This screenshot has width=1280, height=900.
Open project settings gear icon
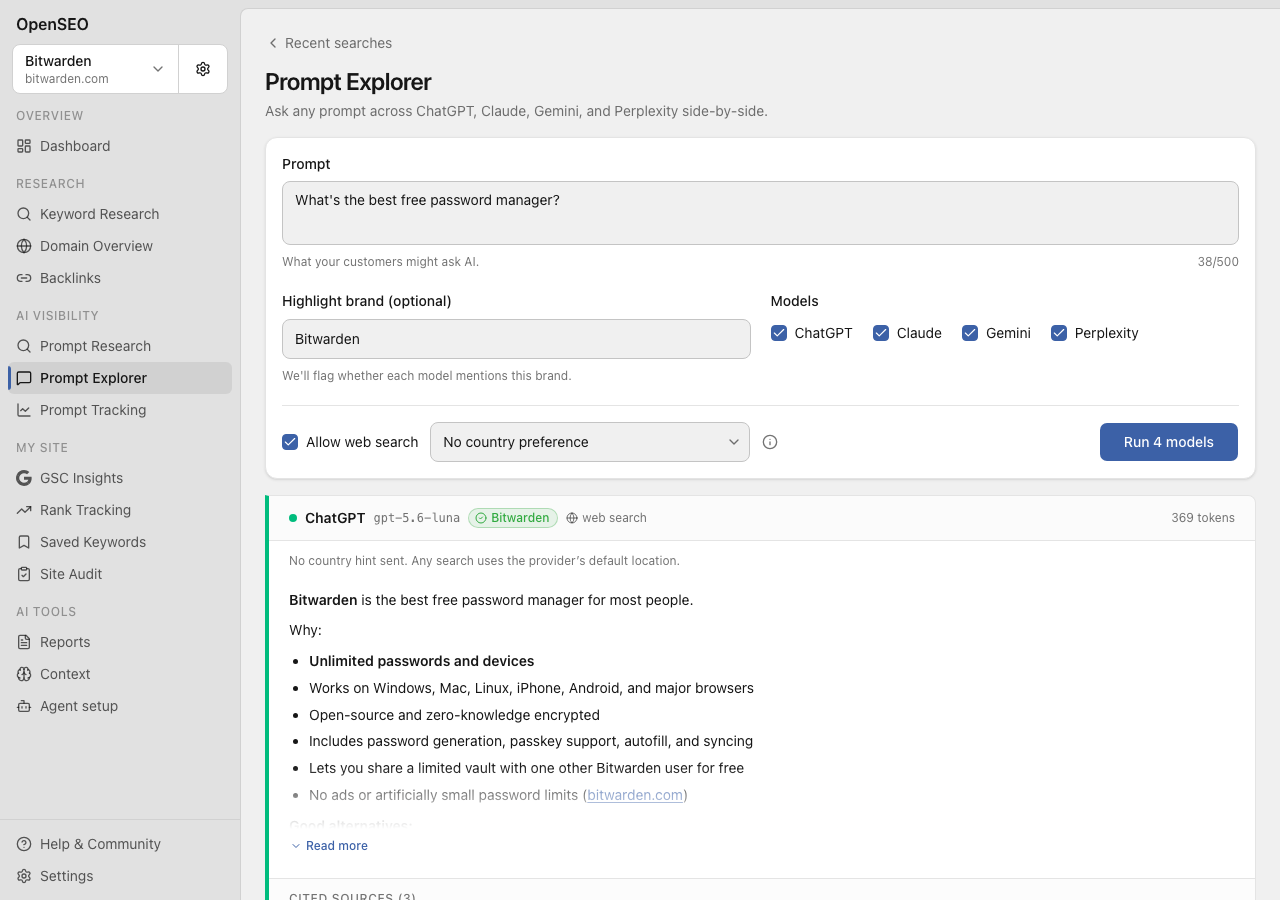[x=203, y=69]
